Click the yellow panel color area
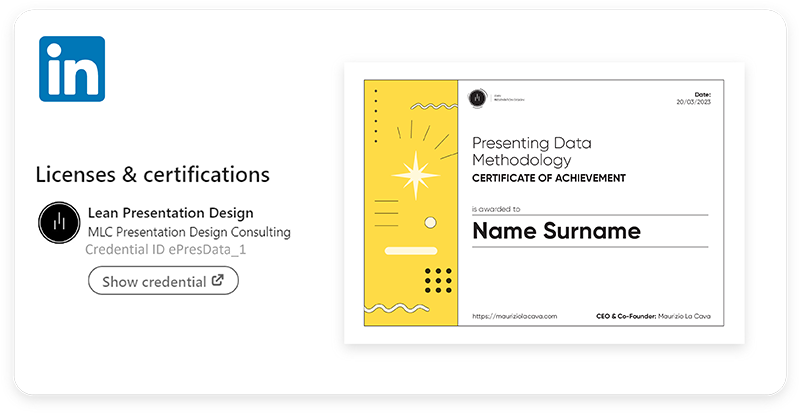The image size is (800, 413). [411, 203]
